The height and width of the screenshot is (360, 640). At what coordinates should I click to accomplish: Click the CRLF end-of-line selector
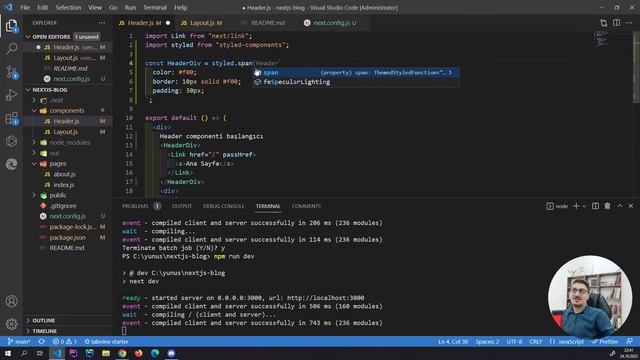tap(536, 342)
